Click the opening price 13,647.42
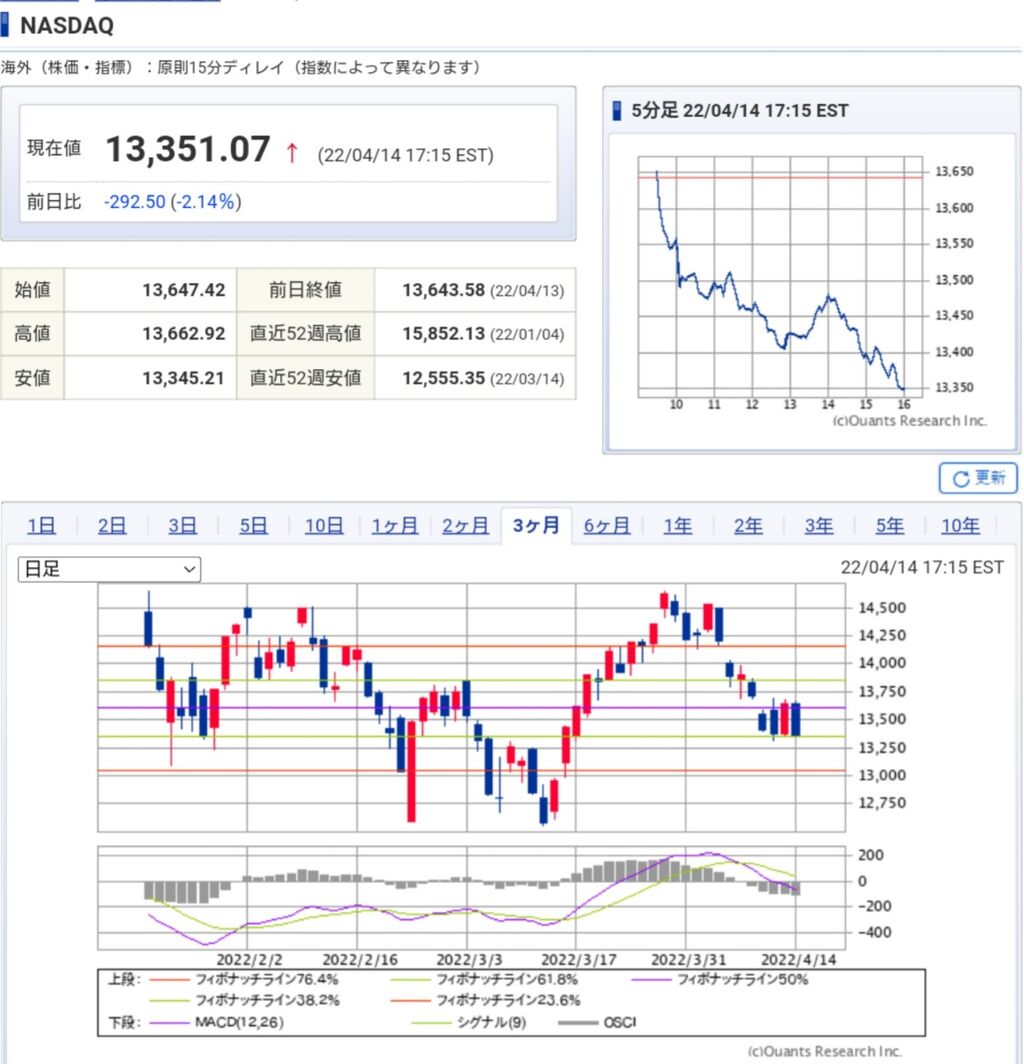 click(183, 290)
